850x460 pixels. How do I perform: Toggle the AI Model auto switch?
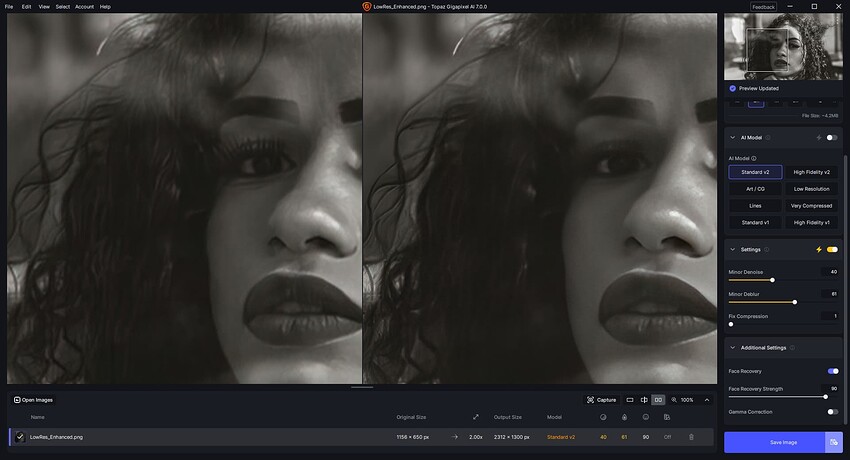832,138
